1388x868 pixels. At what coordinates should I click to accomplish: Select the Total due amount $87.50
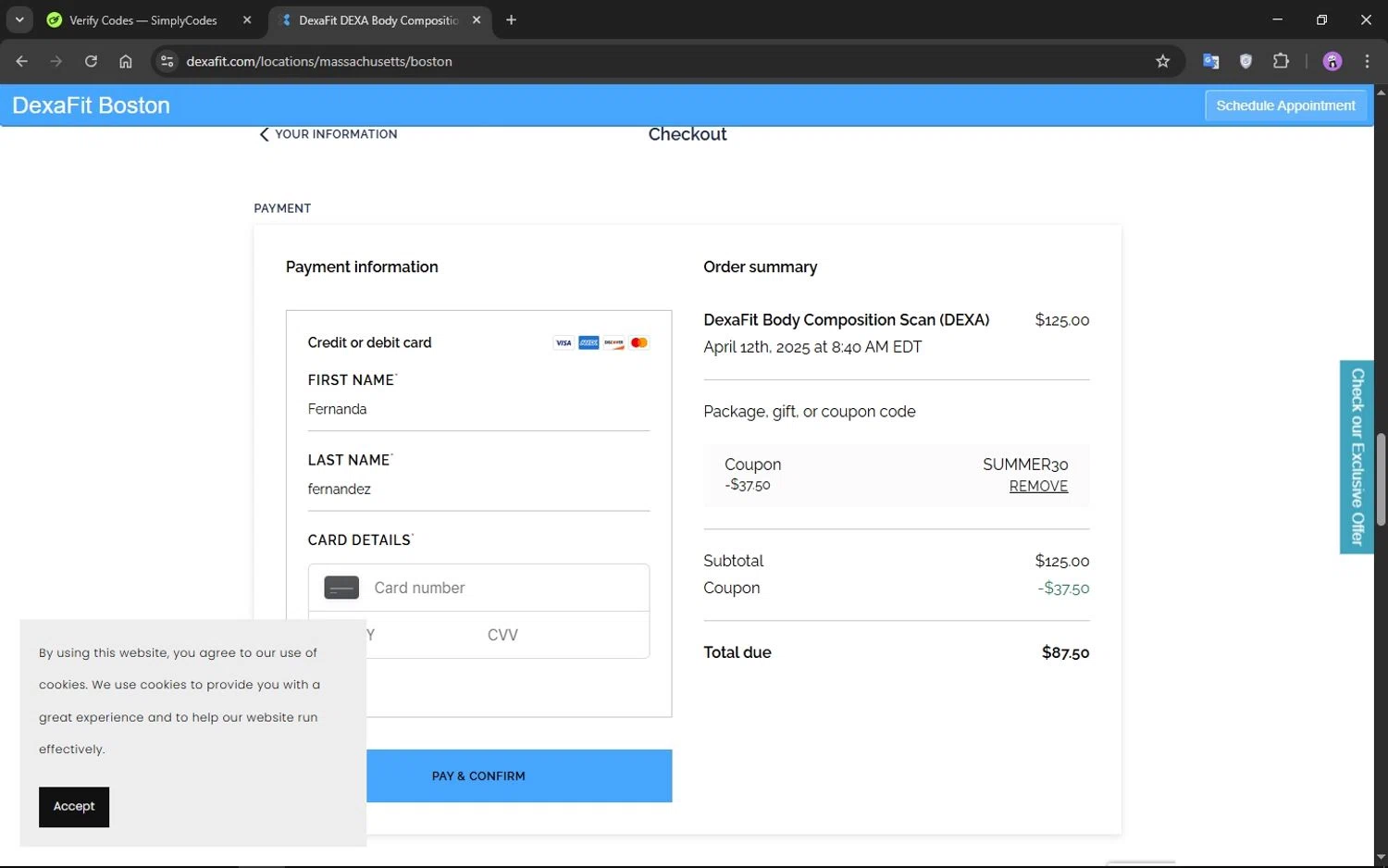(1065, 652)
